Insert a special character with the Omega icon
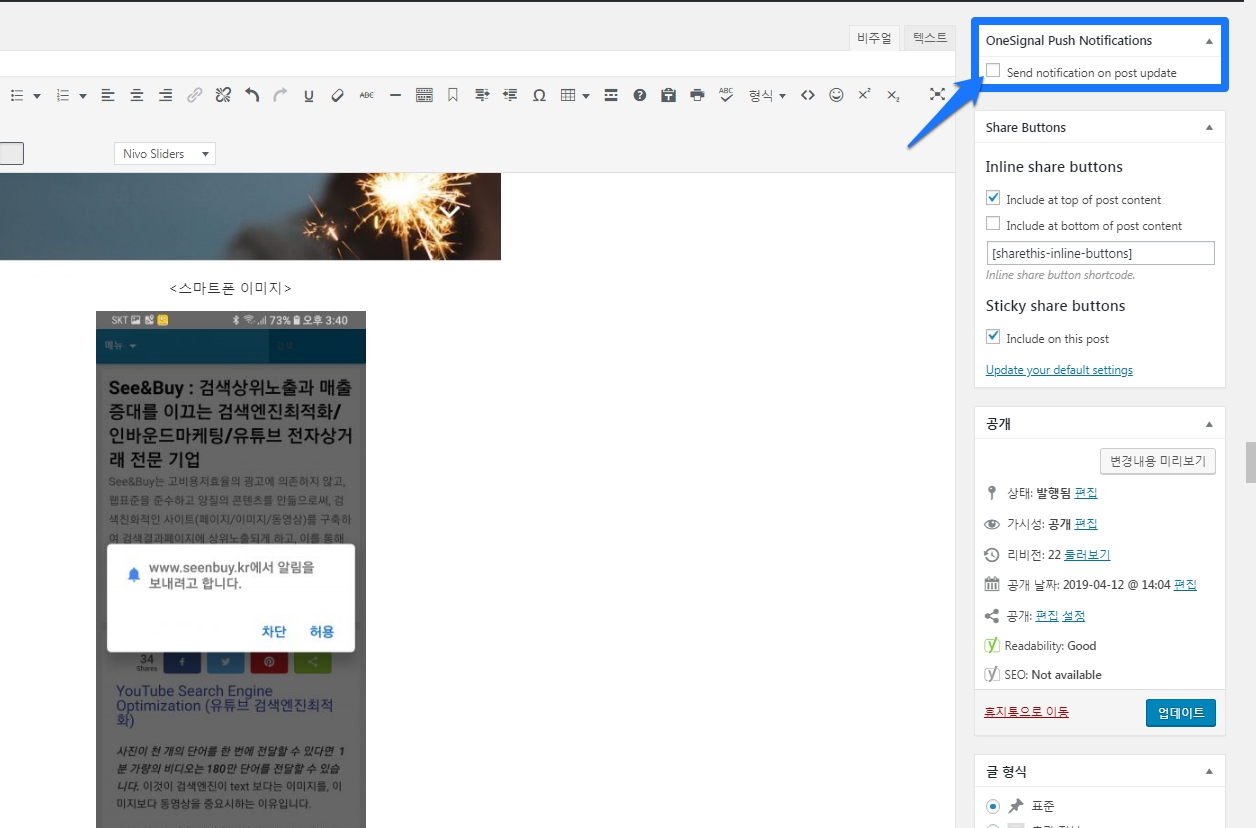 click(x=539, y=95)
